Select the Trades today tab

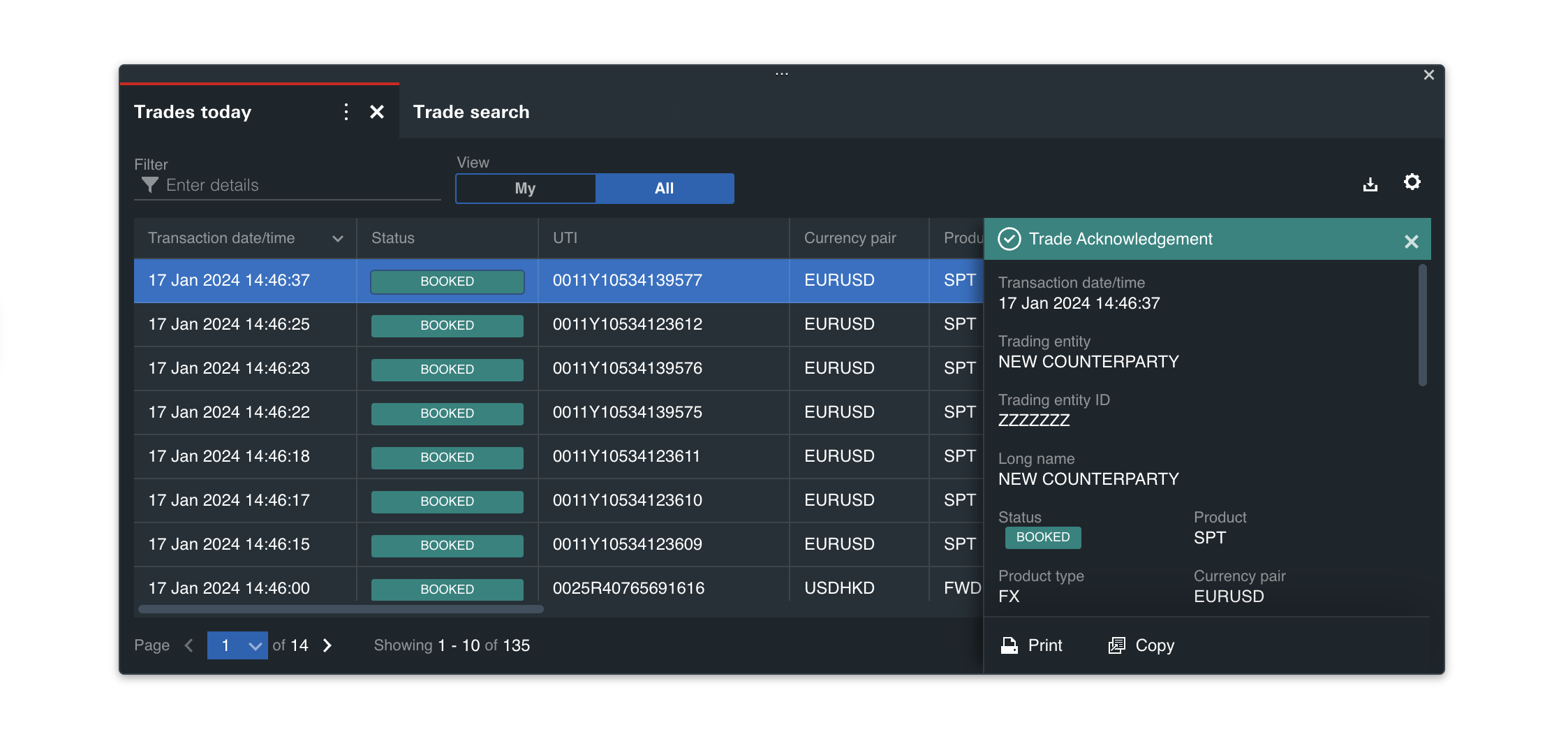193,112
